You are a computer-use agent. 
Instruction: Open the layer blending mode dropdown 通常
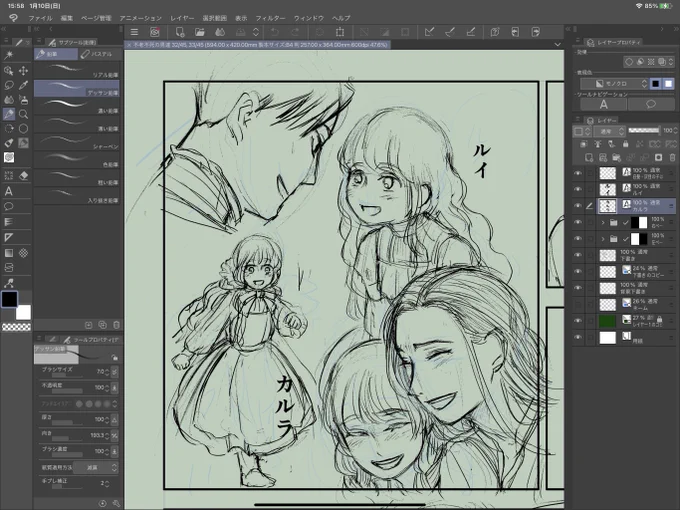click(x=609, y=131)
